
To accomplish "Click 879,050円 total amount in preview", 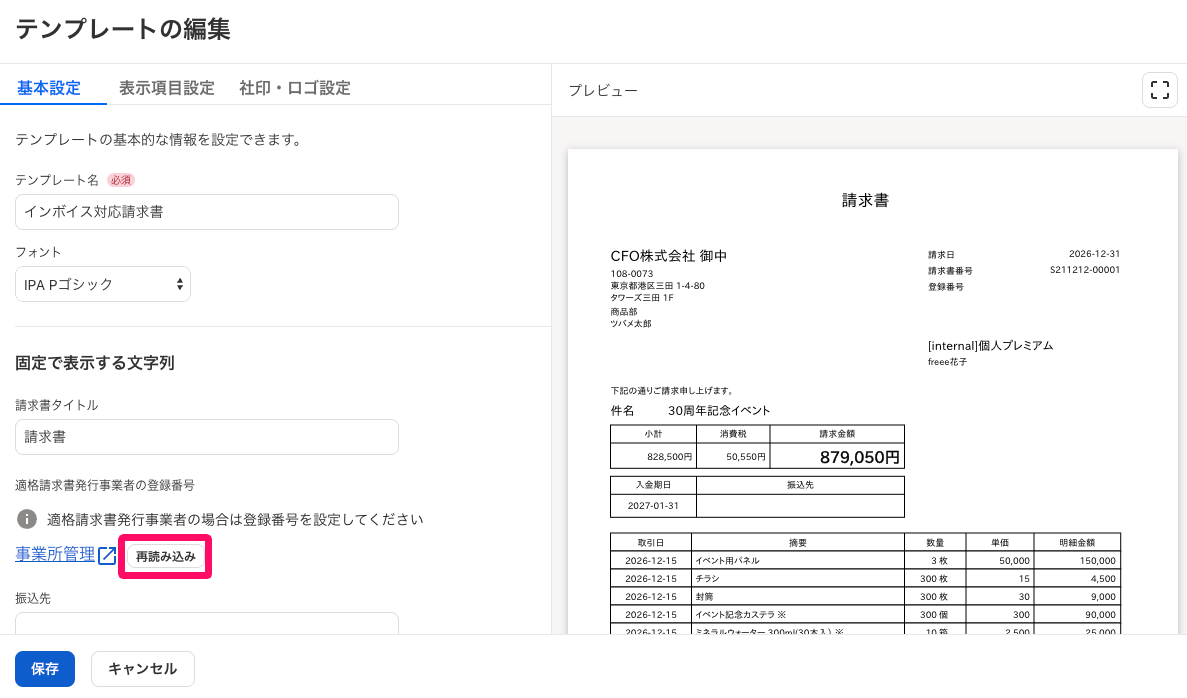I will (859, 457).
